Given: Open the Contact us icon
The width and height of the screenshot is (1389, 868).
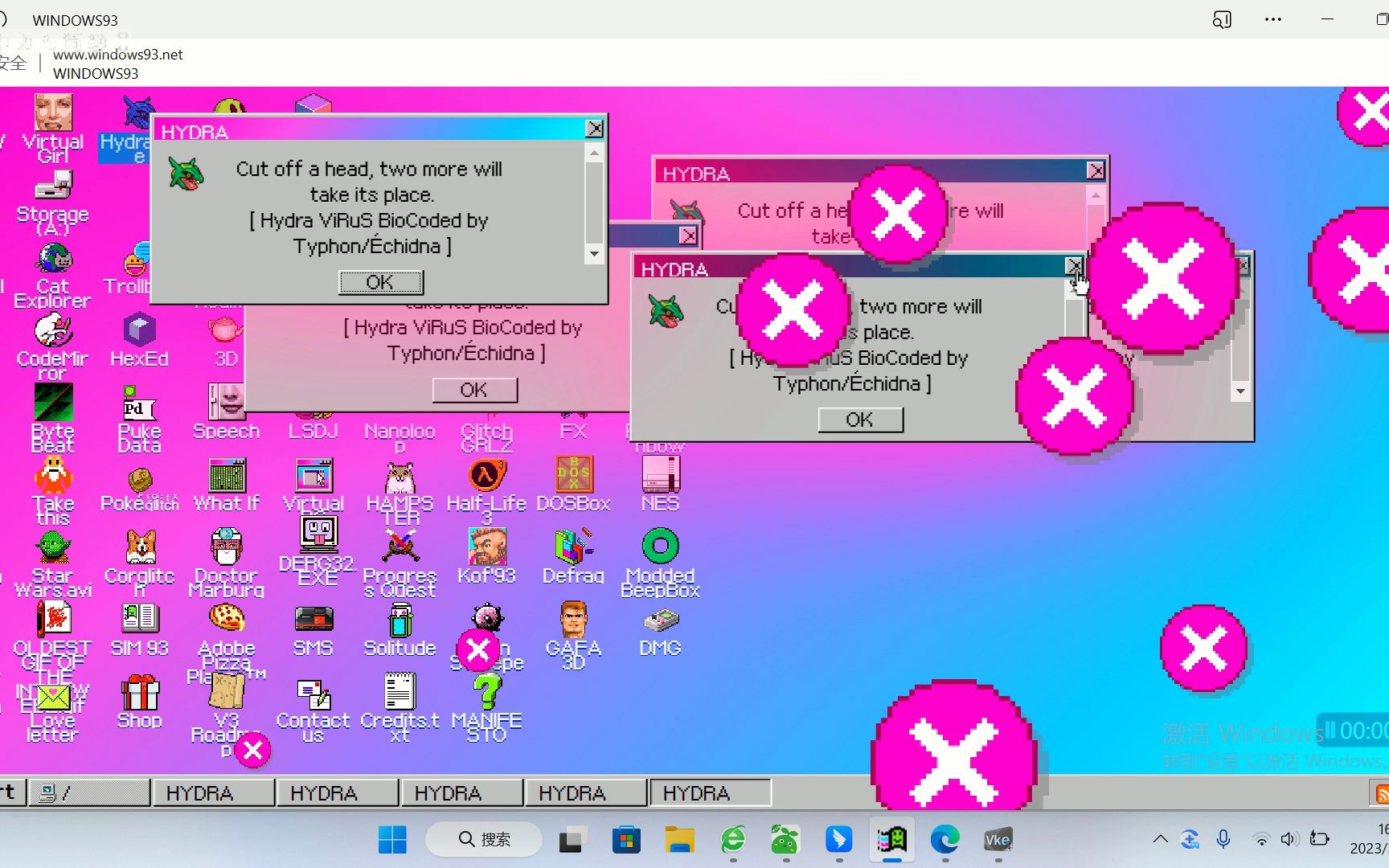Looking at the screenshot, I should (x=313, y=710).
